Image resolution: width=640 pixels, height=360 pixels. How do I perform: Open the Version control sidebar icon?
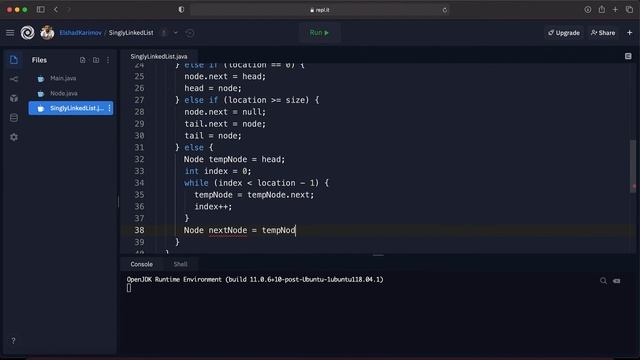pyautogui.click(x=13, y=79)
